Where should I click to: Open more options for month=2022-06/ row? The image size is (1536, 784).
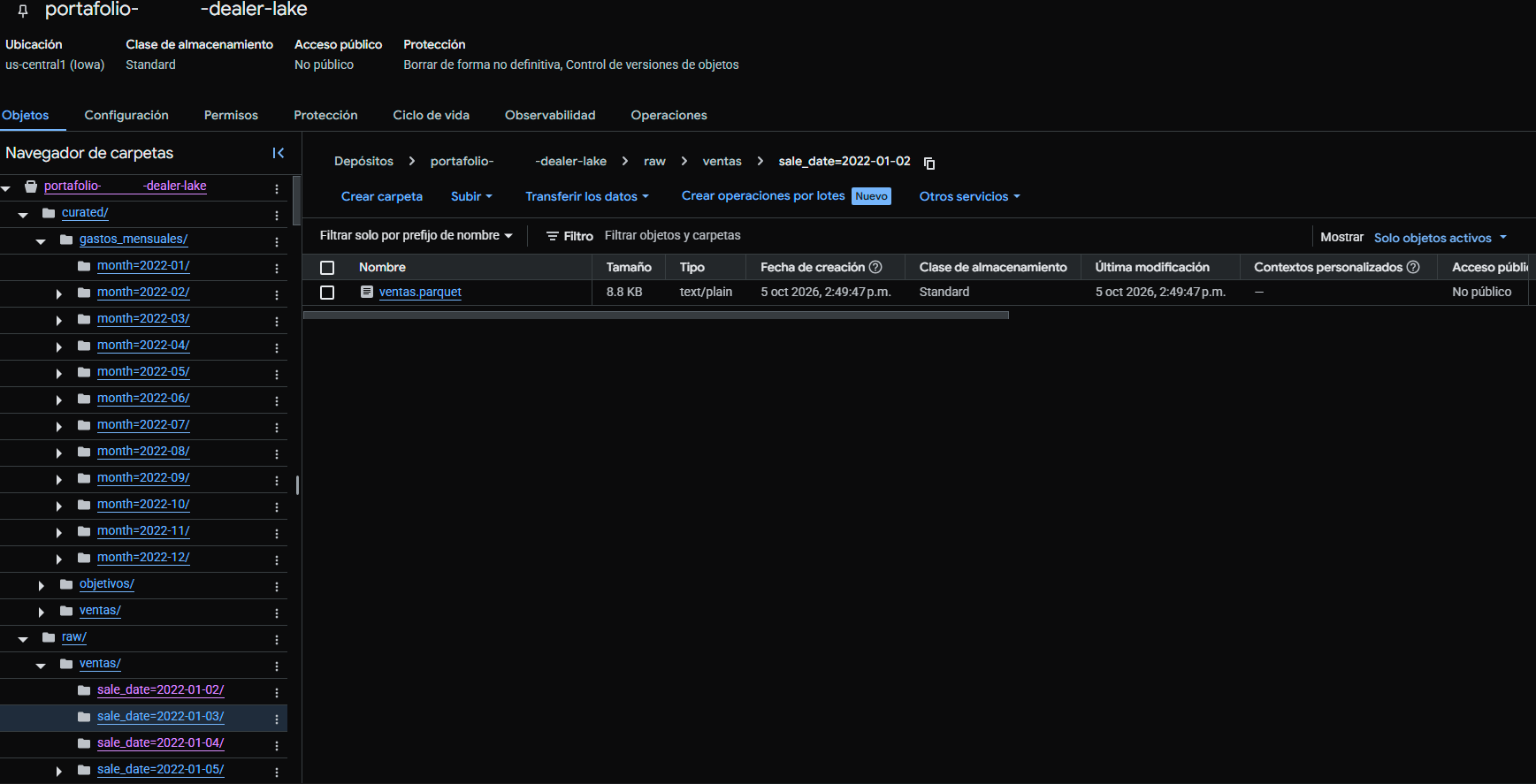(277, 400)
